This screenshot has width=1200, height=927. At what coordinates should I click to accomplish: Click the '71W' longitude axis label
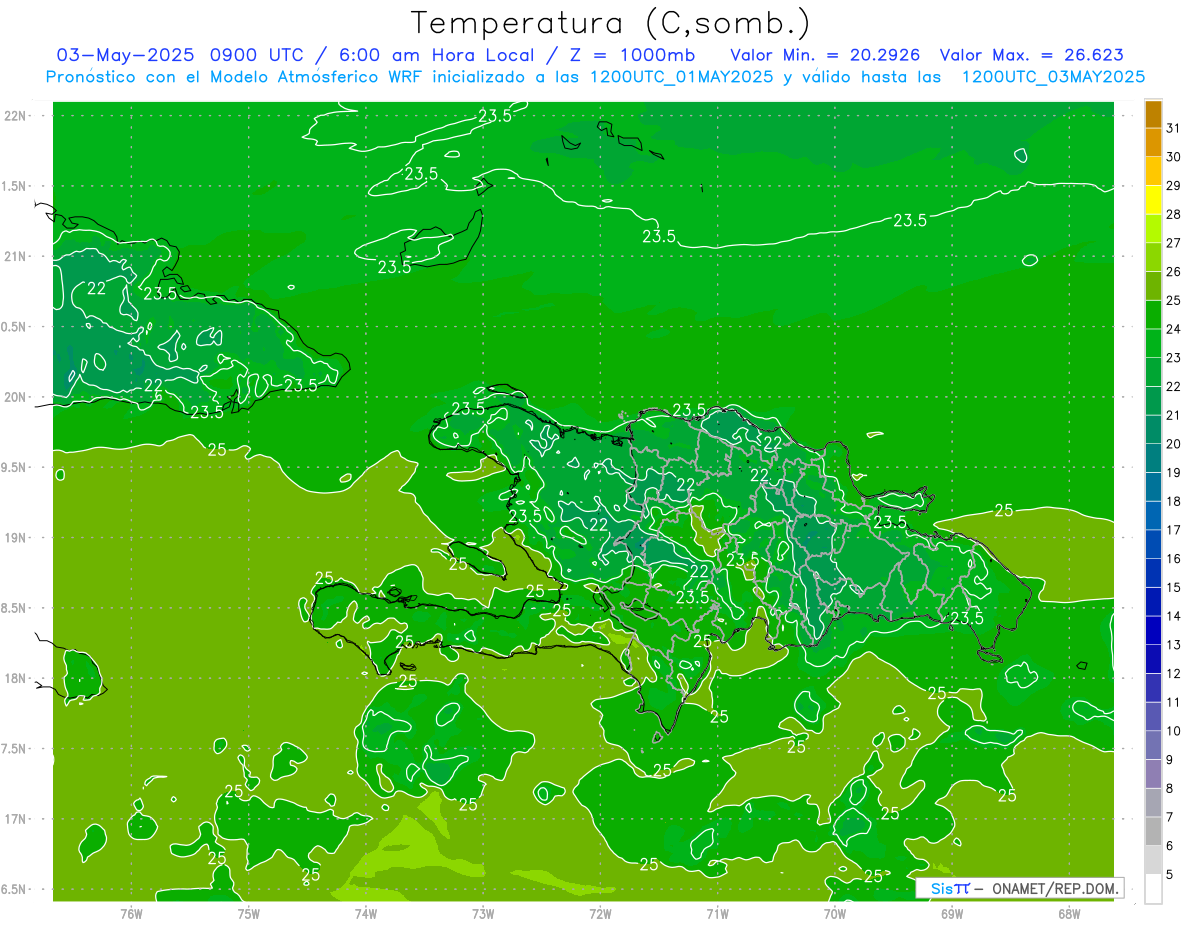coord(717,914)
